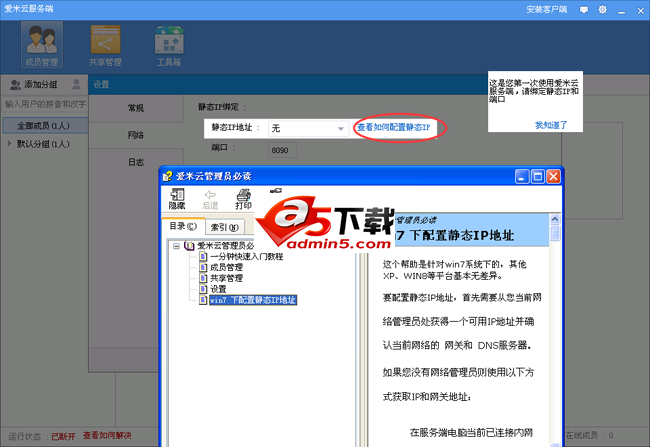Click the help content scrollbar up arrow
Screen dimensions: 650x447
[555, 219]
